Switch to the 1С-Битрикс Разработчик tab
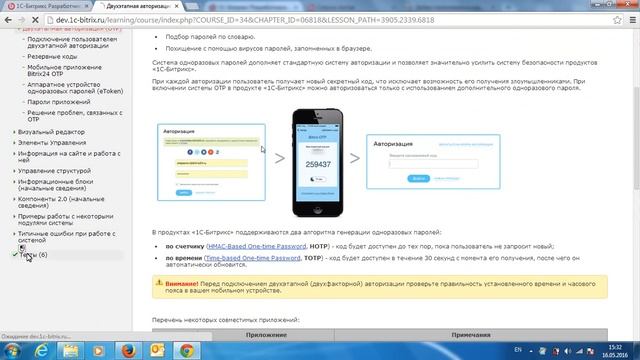The width and height of the screenshot is (640, 360). tap(47, 6)
